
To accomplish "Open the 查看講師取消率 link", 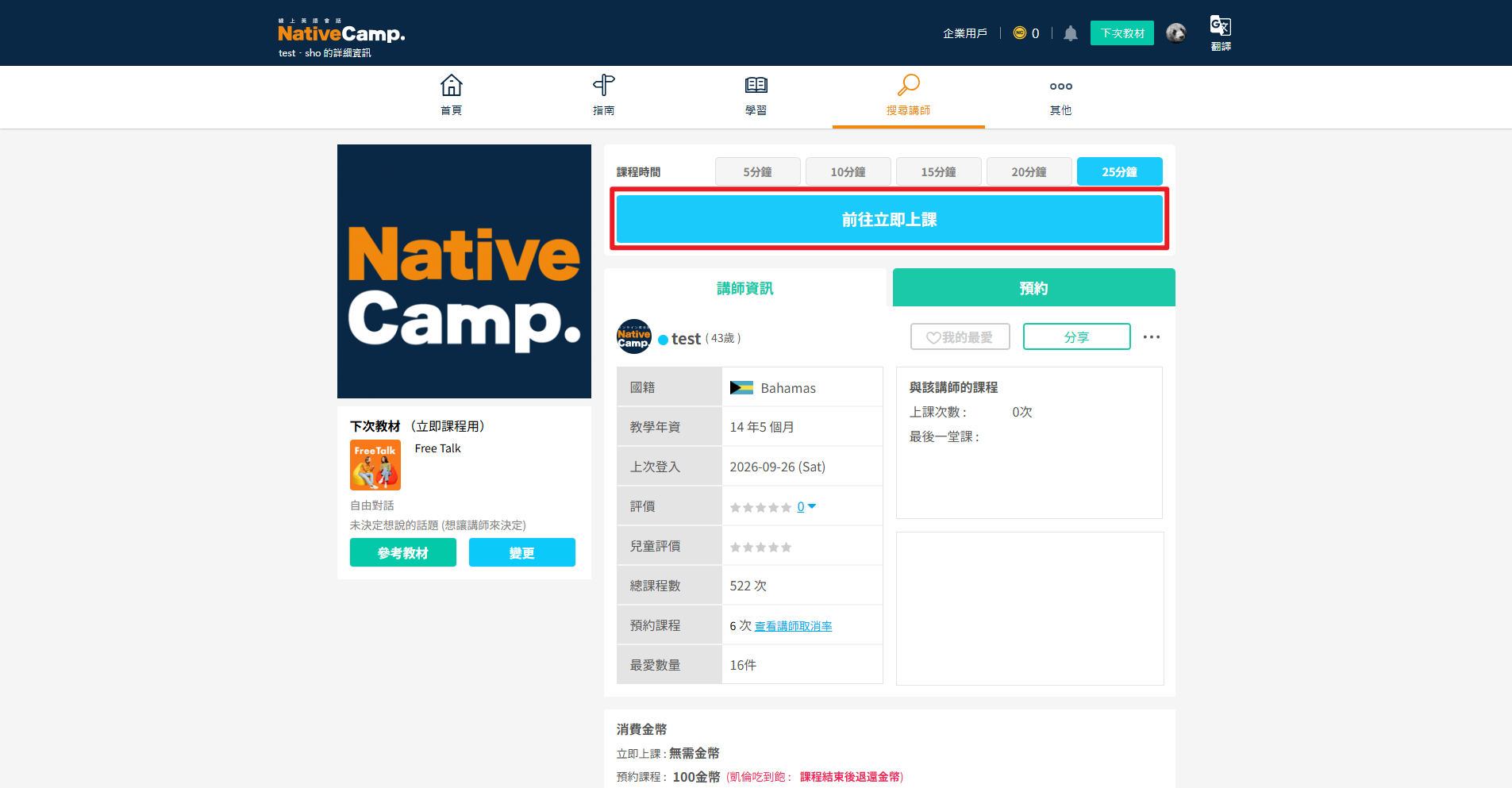I will point(793,626).
